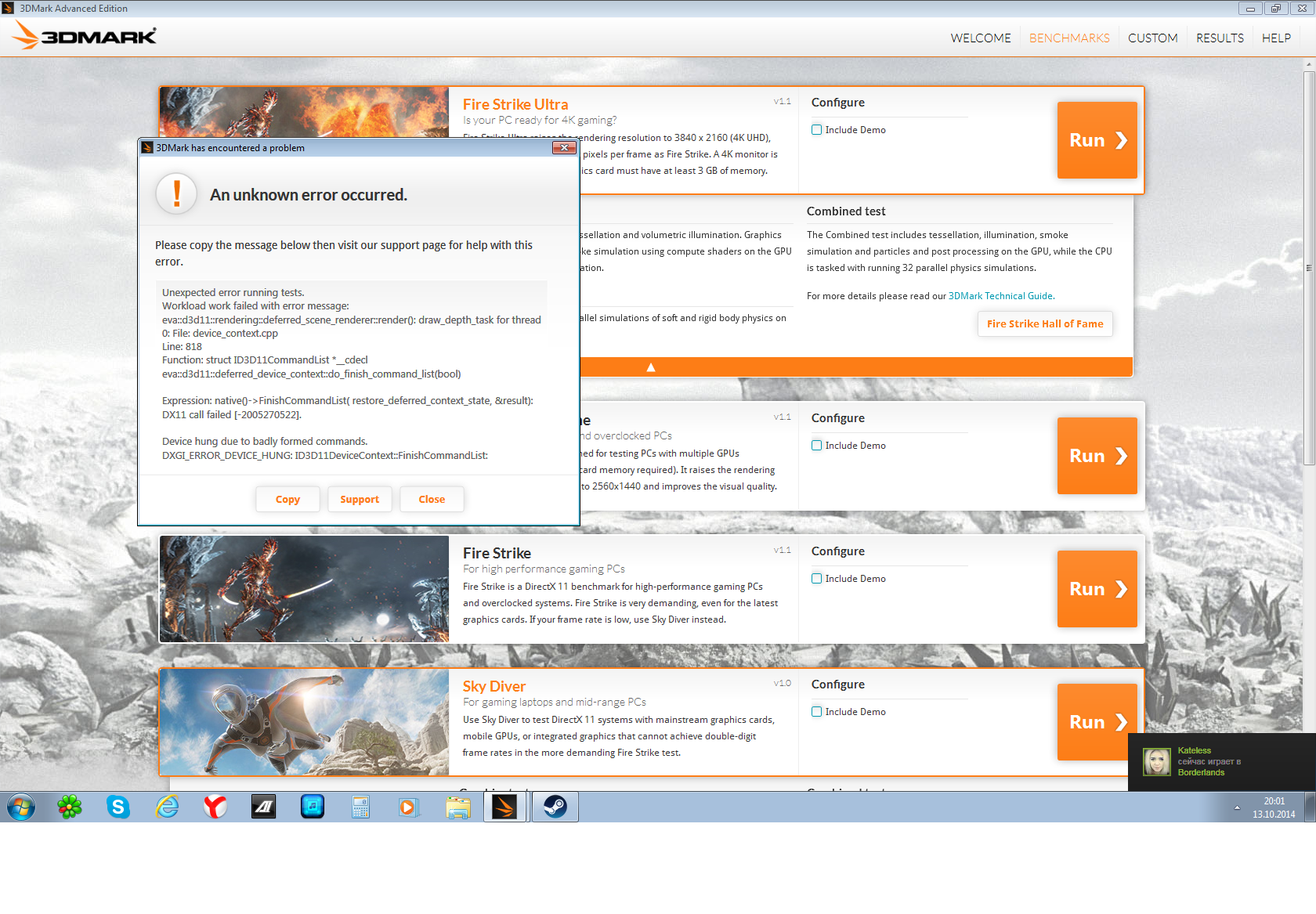Viewport: 1316px width, 914px height.
Task: Tick Include Demo for the 2560x1440 benchmark
Action: [x=817, y=446]
